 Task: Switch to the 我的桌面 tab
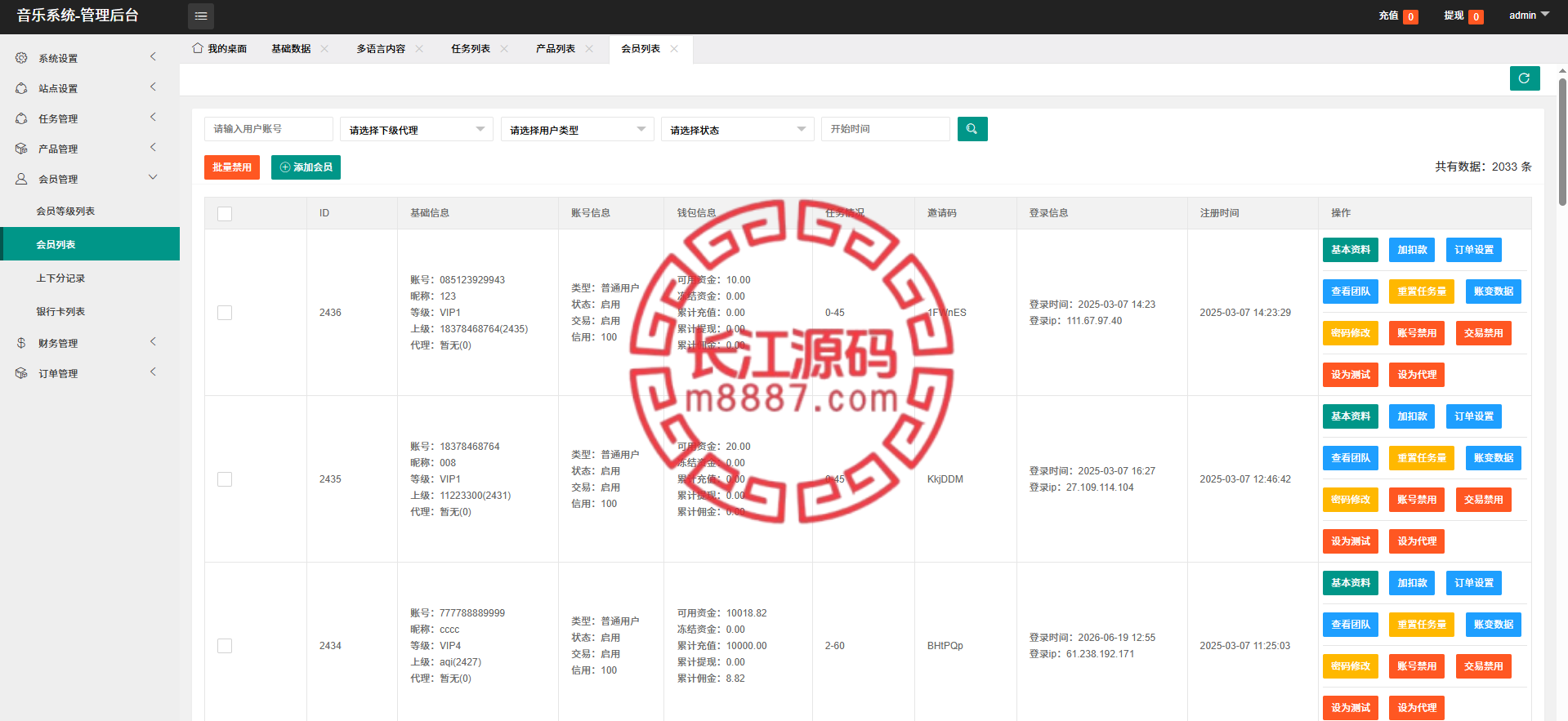coord(219,49)
